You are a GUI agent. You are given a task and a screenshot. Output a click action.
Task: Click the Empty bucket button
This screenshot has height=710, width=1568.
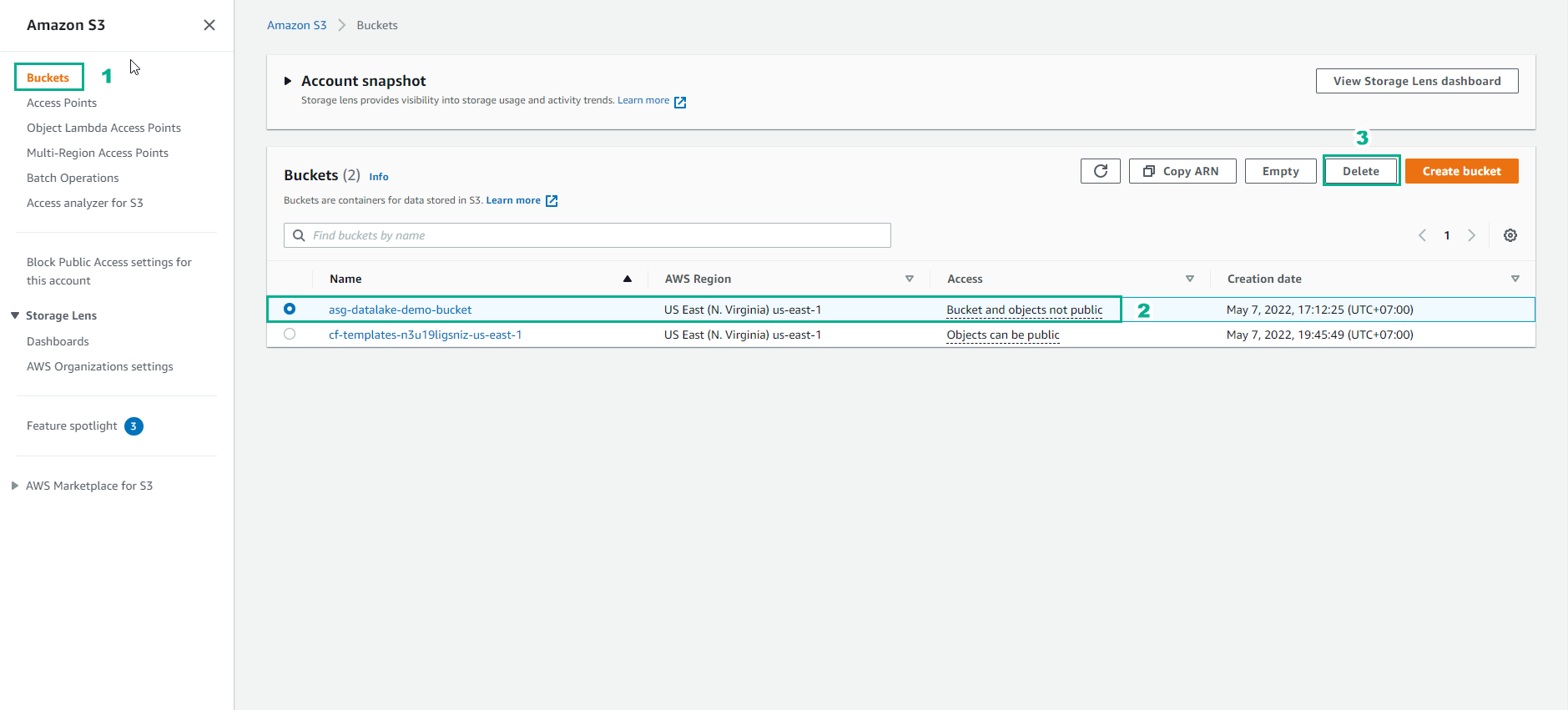[x=1280, y=171]
